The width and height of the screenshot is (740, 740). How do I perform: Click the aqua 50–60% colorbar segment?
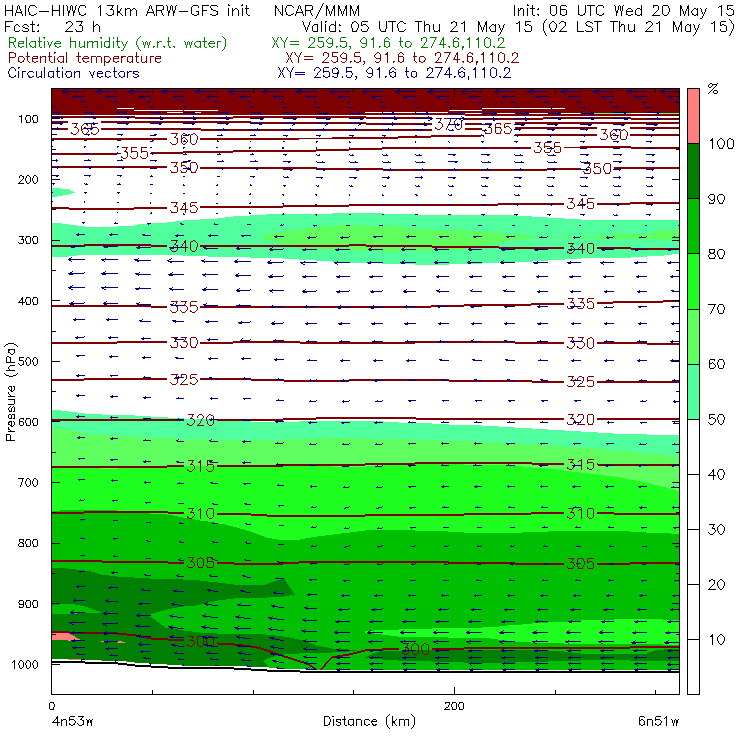click(693, 392)
